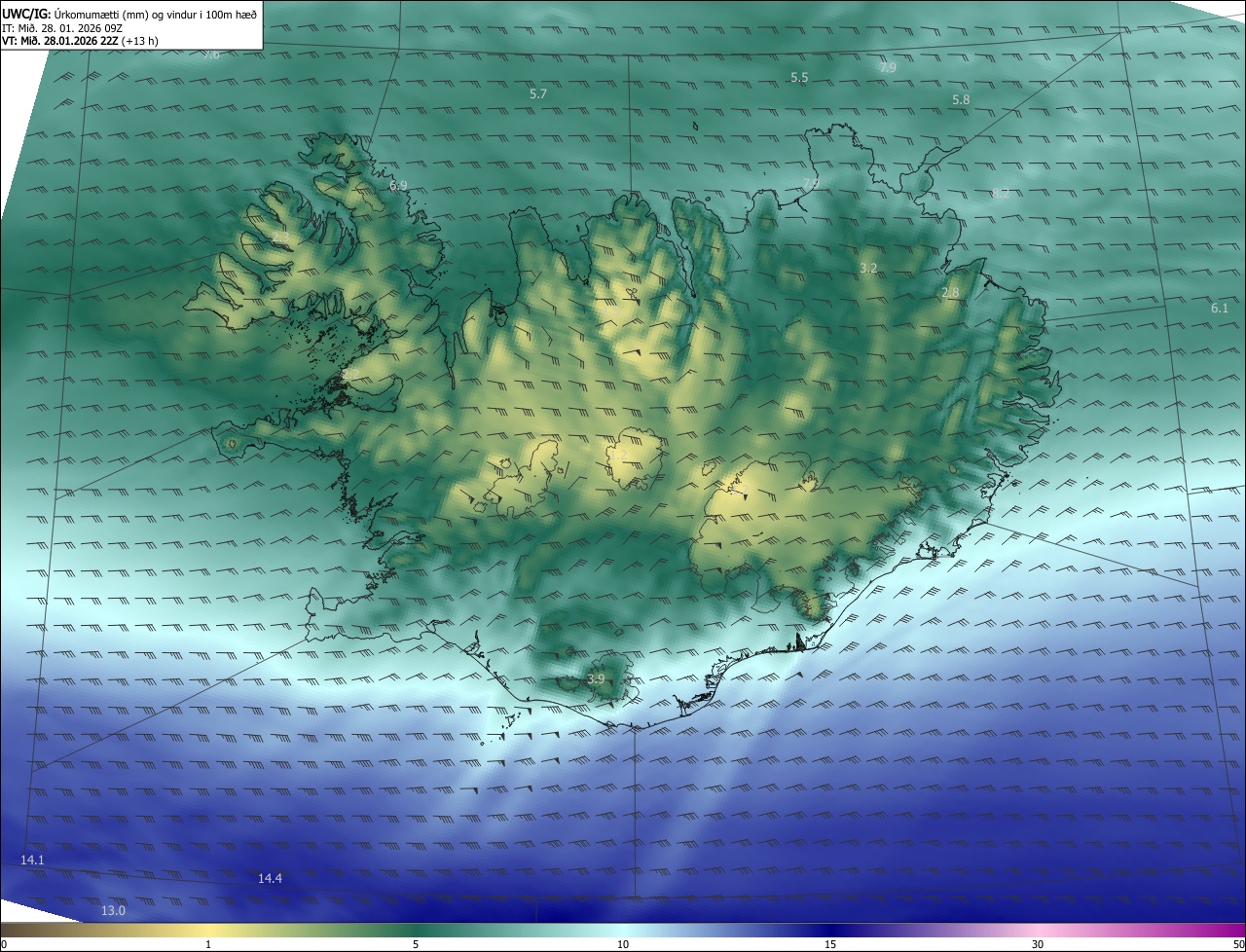Click the 5.5 value label

click(799, 78)
